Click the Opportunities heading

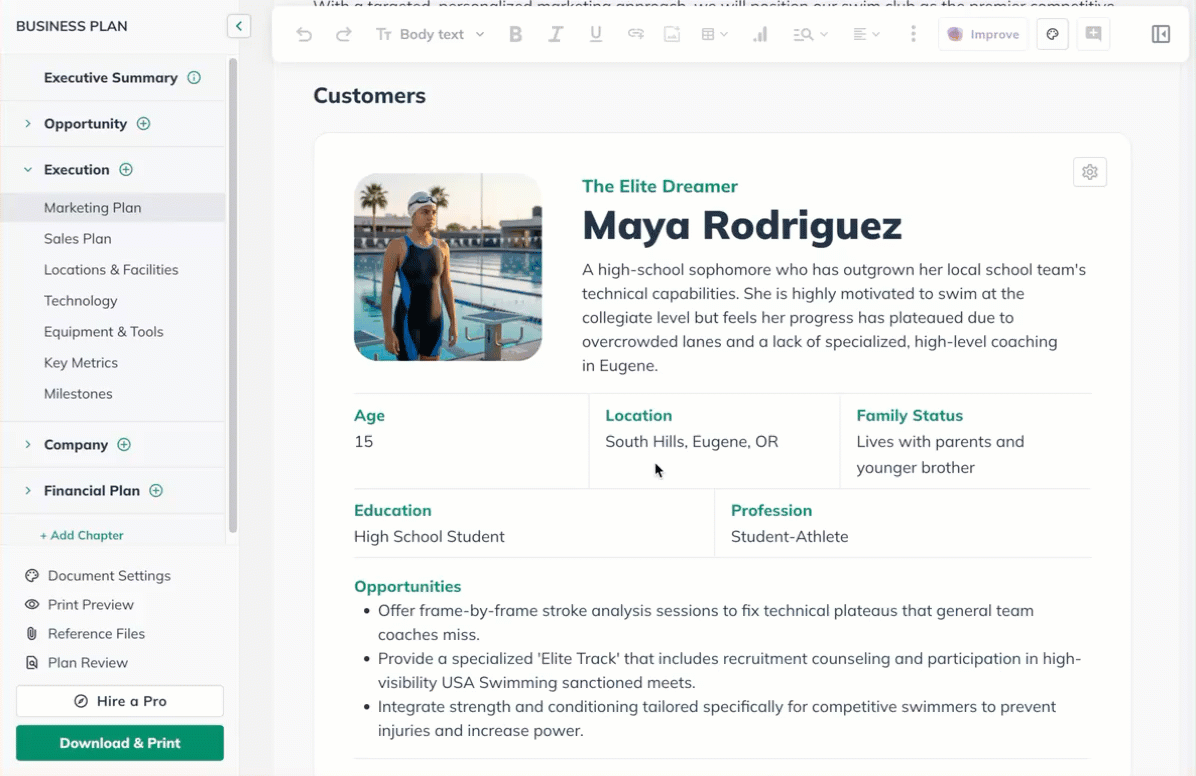pos(407,586)
